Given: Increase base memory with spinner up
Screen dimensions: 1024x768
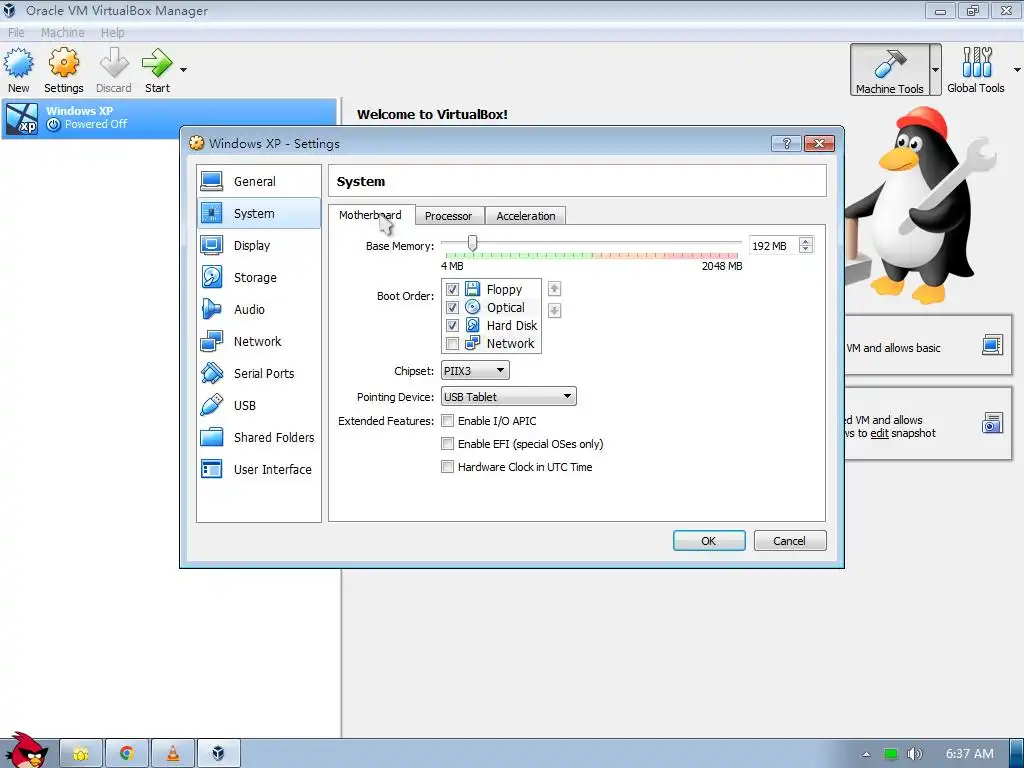Looking at the screenshot, I should coord(806,241).
